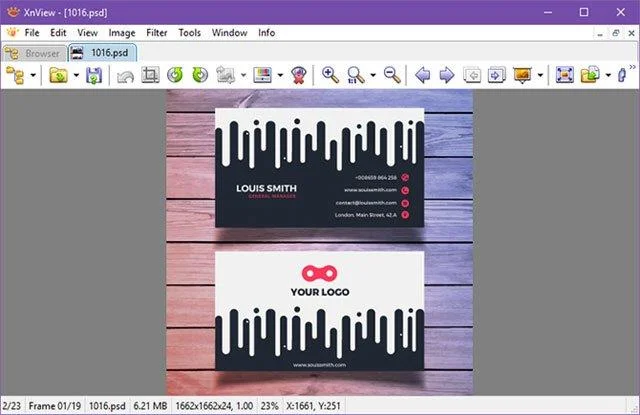The width and height of the screenshot is (640, 415).
Task: Open the Image menu
Action: pos(122,33)
